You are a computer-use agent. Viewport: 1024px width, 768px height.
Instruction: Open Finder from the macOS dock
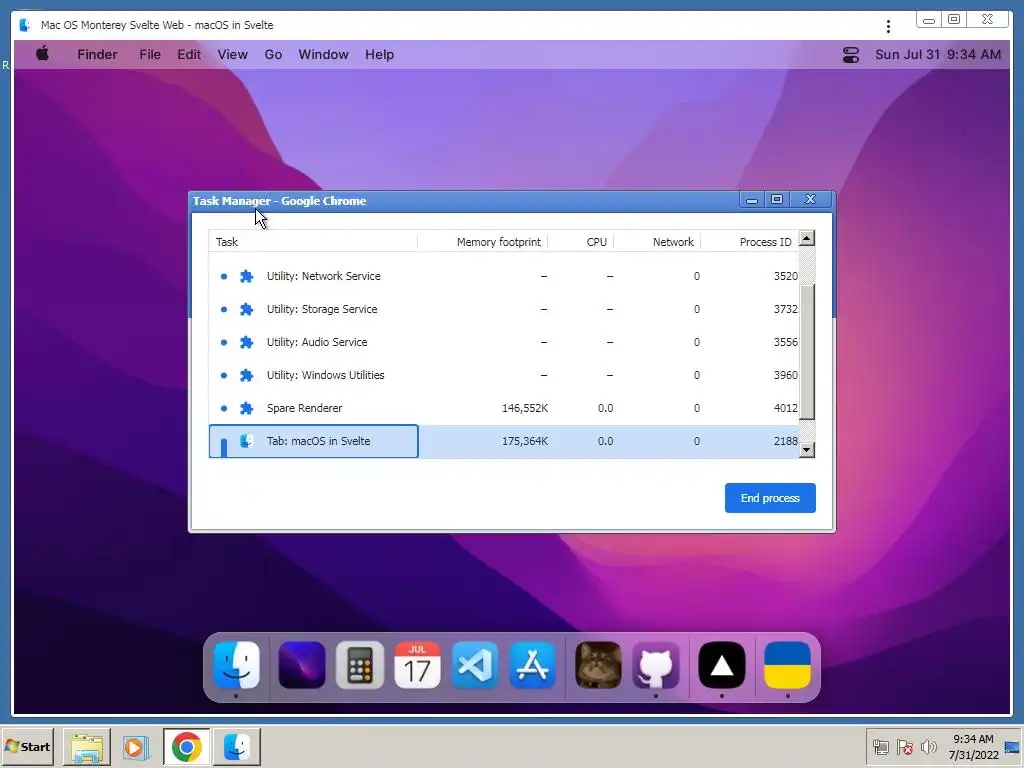[x=236, y=665]
